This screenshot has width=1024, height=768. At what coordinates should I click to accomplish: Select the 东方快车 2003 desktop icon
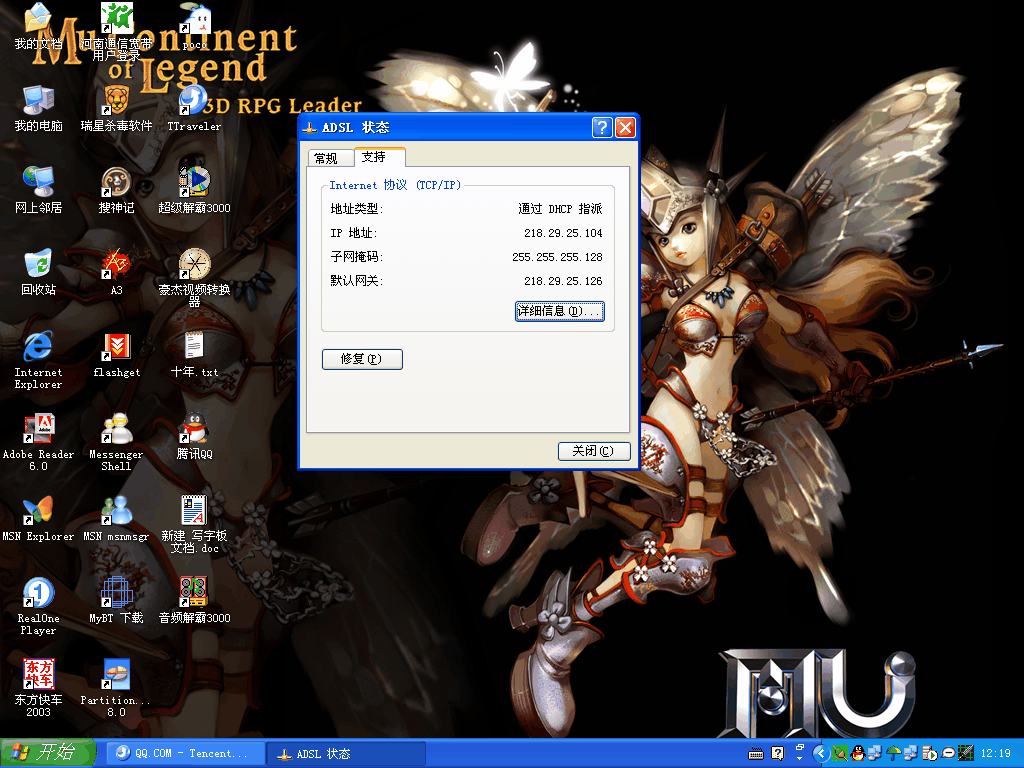38,688
